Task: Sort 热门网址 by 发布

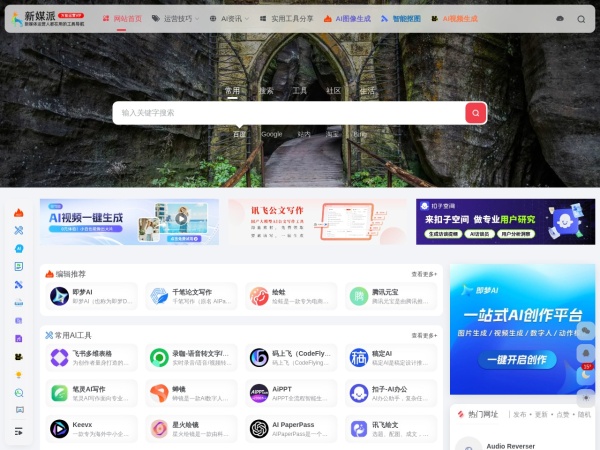Action: click(x=520, y=414)
